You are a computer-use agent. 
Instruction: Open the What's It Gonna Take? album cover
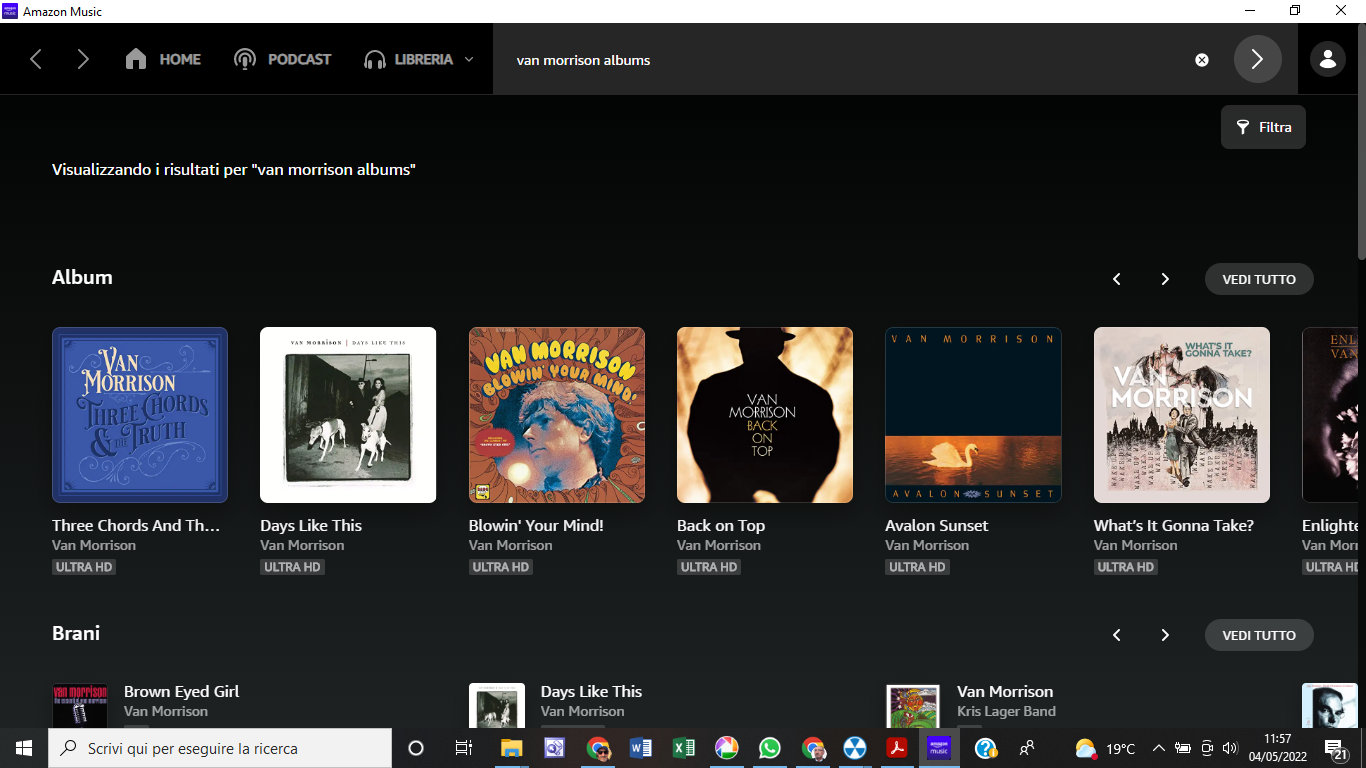[1182, 415]
